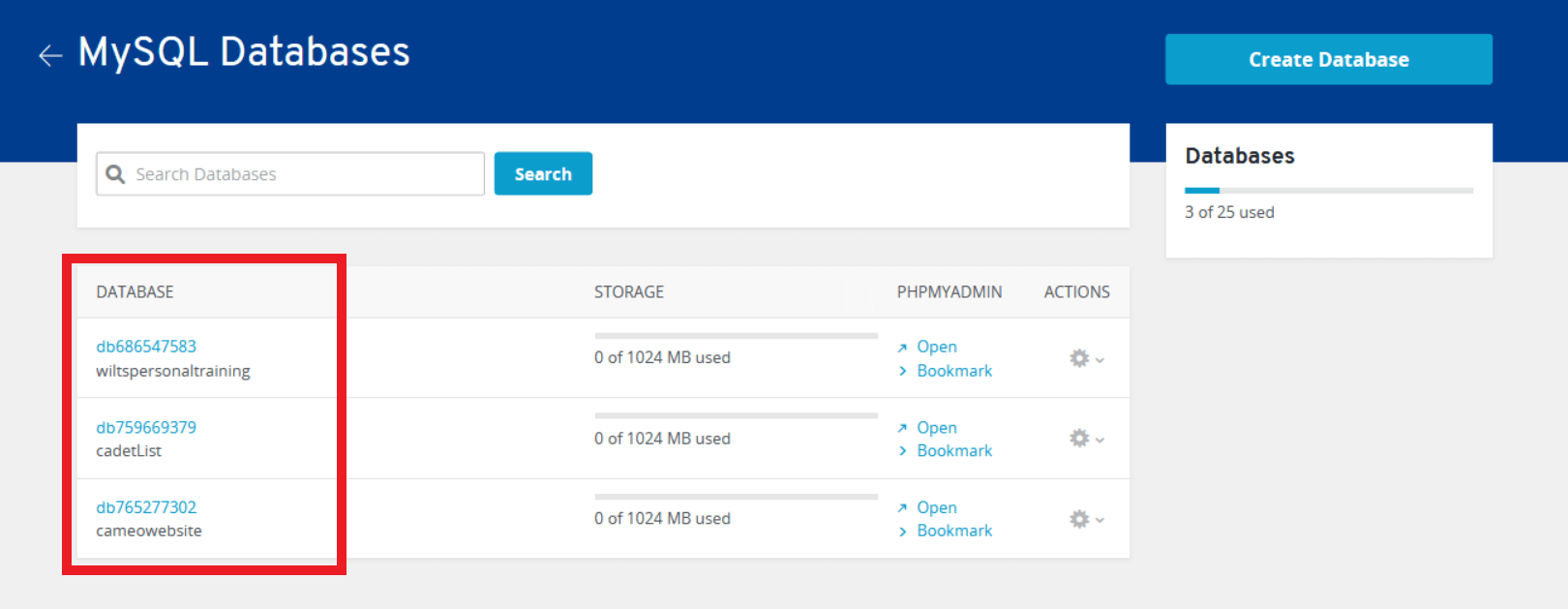Click '0 of 1024 MB used' for cadetList

click(662, 439)
